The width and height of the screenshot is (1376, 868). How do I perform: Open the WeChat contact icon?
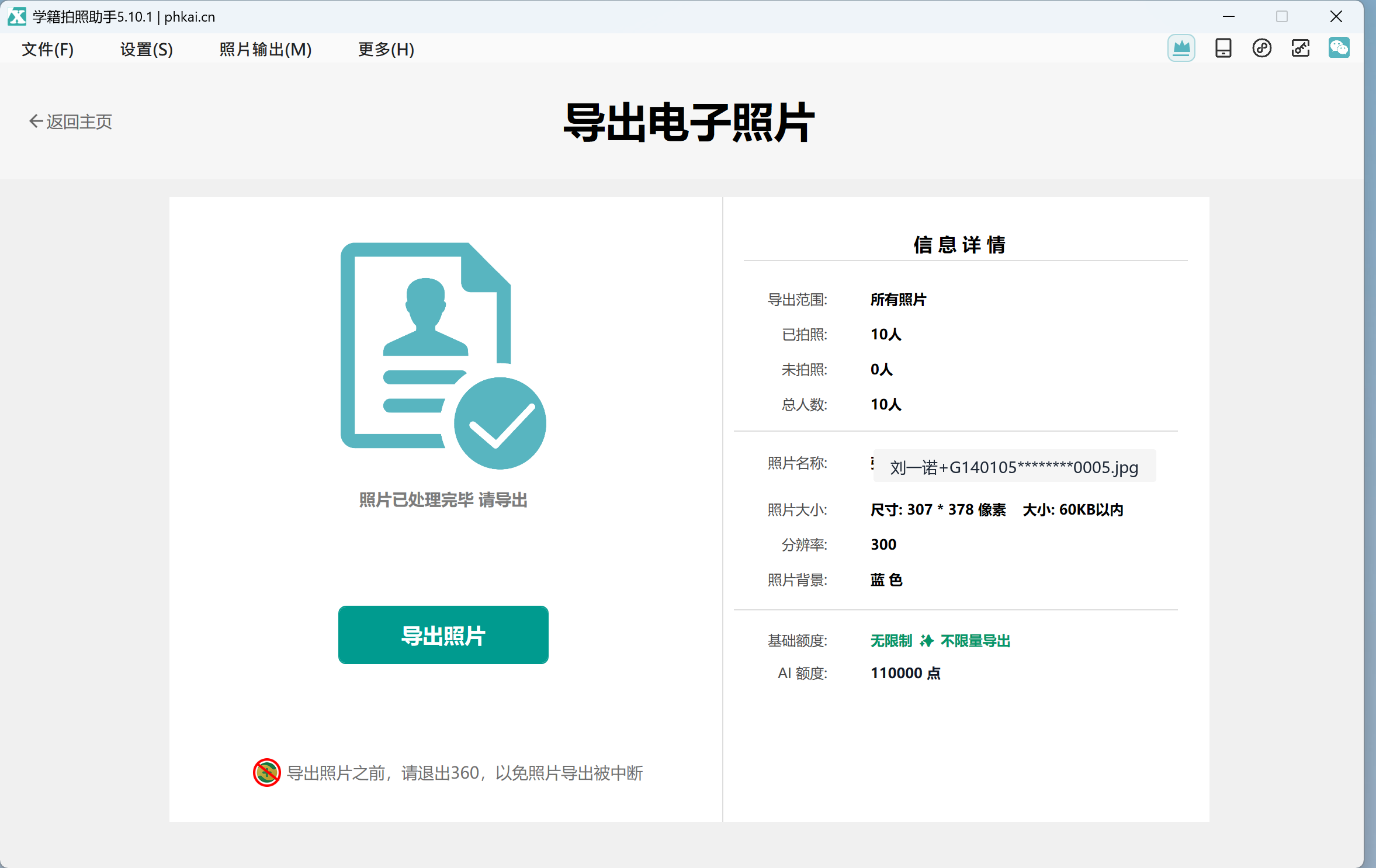(x=1339, y=48)
